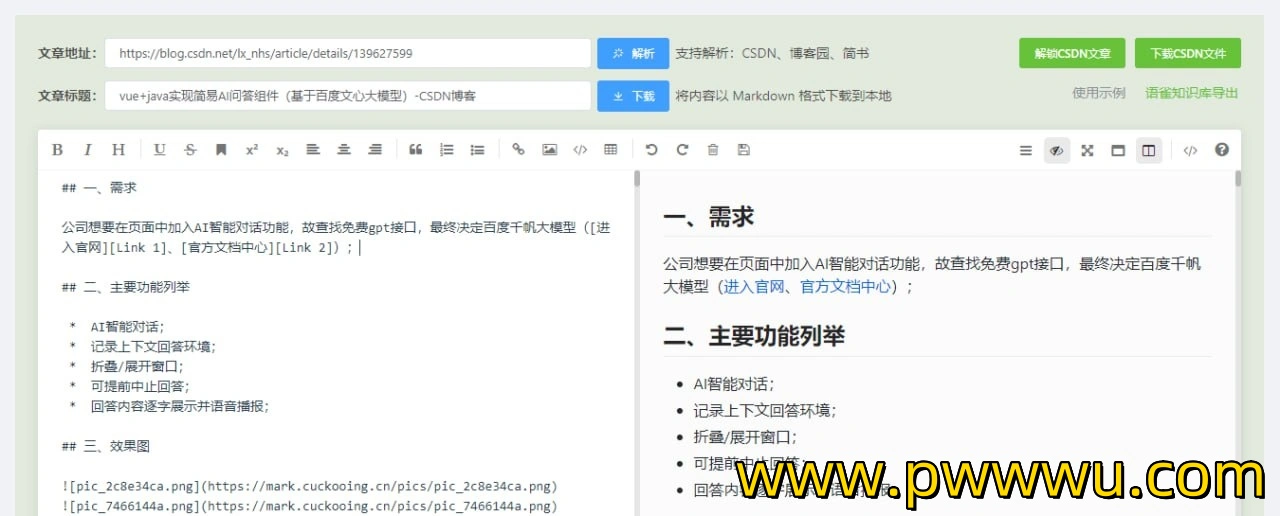Apply subscript formatting
The height and width of the screenshot is (516, 1280).
pos(282,150)
